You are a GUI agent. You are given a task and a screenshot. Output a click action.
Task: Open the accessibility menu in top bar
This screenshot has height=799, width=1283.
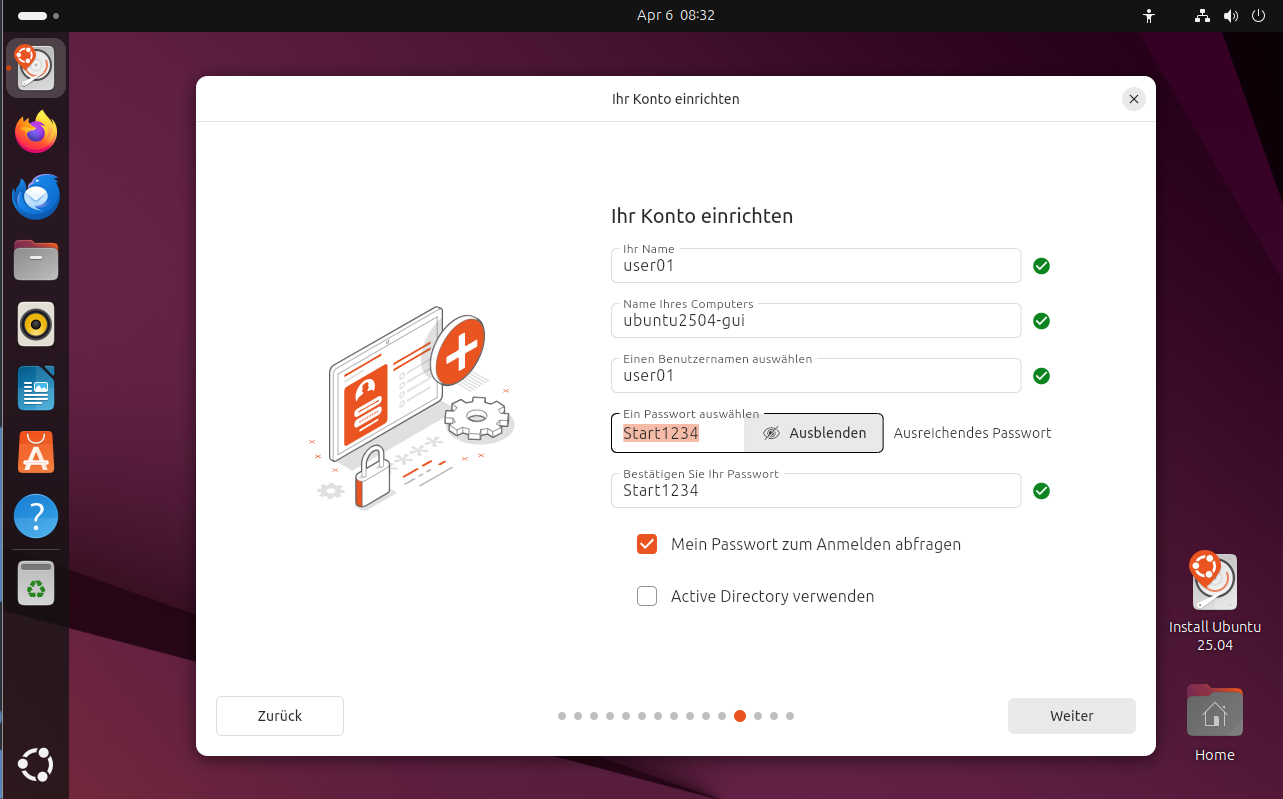(1149, 16)
